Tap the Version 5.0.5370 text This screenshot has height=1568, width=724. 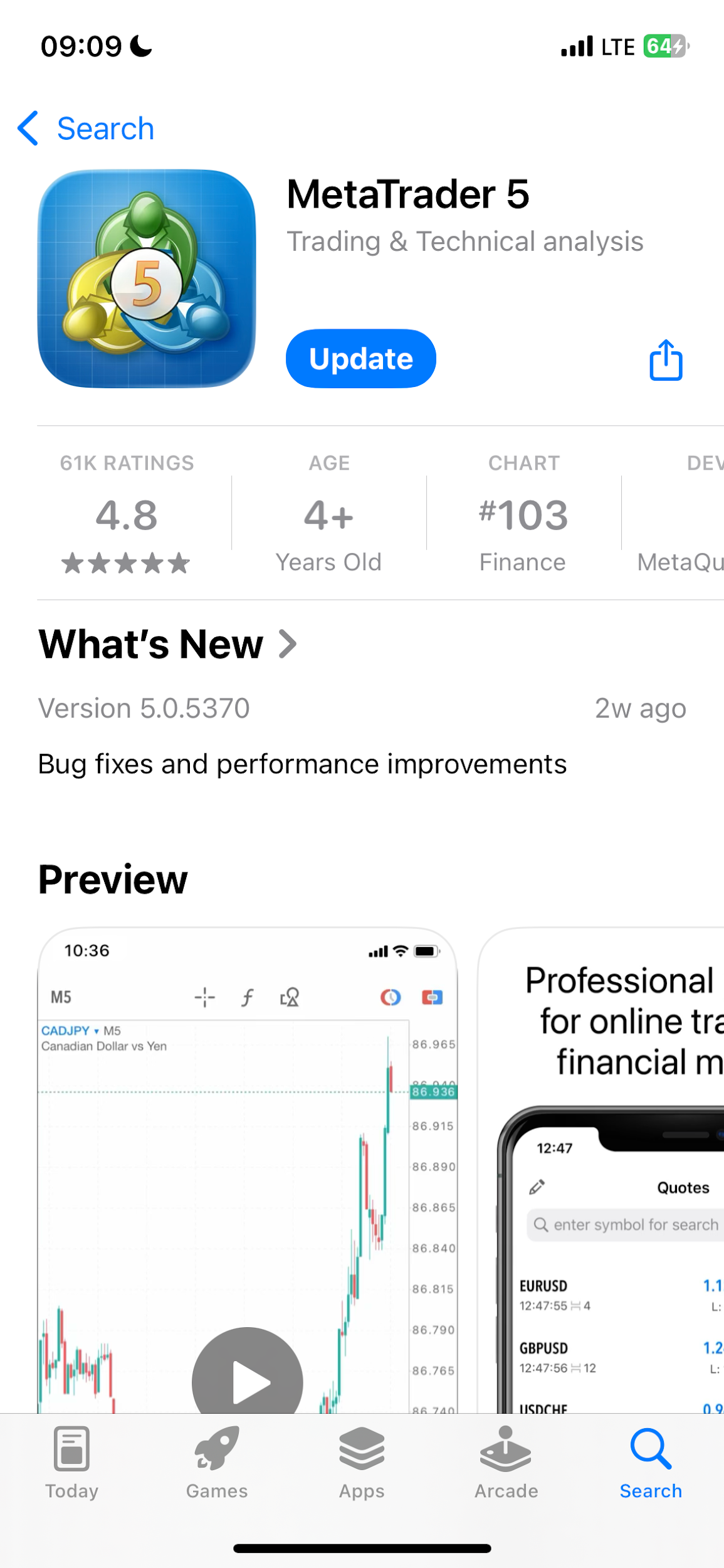(144, 708)
